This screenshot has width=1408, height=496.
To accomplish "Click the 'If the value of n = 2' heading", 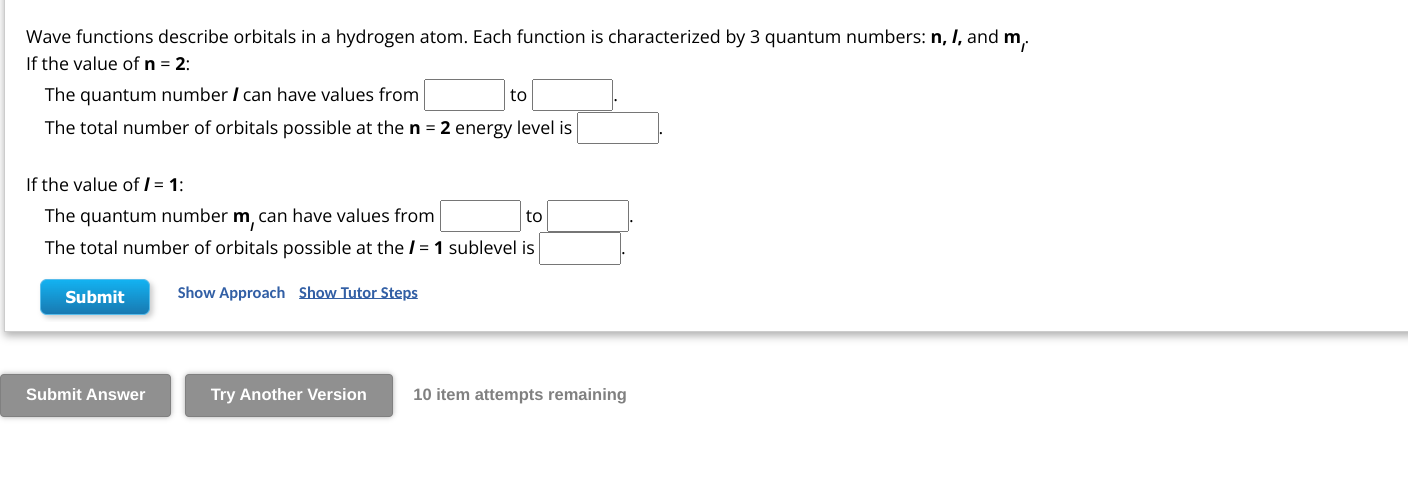I will (x=108, y=64).
